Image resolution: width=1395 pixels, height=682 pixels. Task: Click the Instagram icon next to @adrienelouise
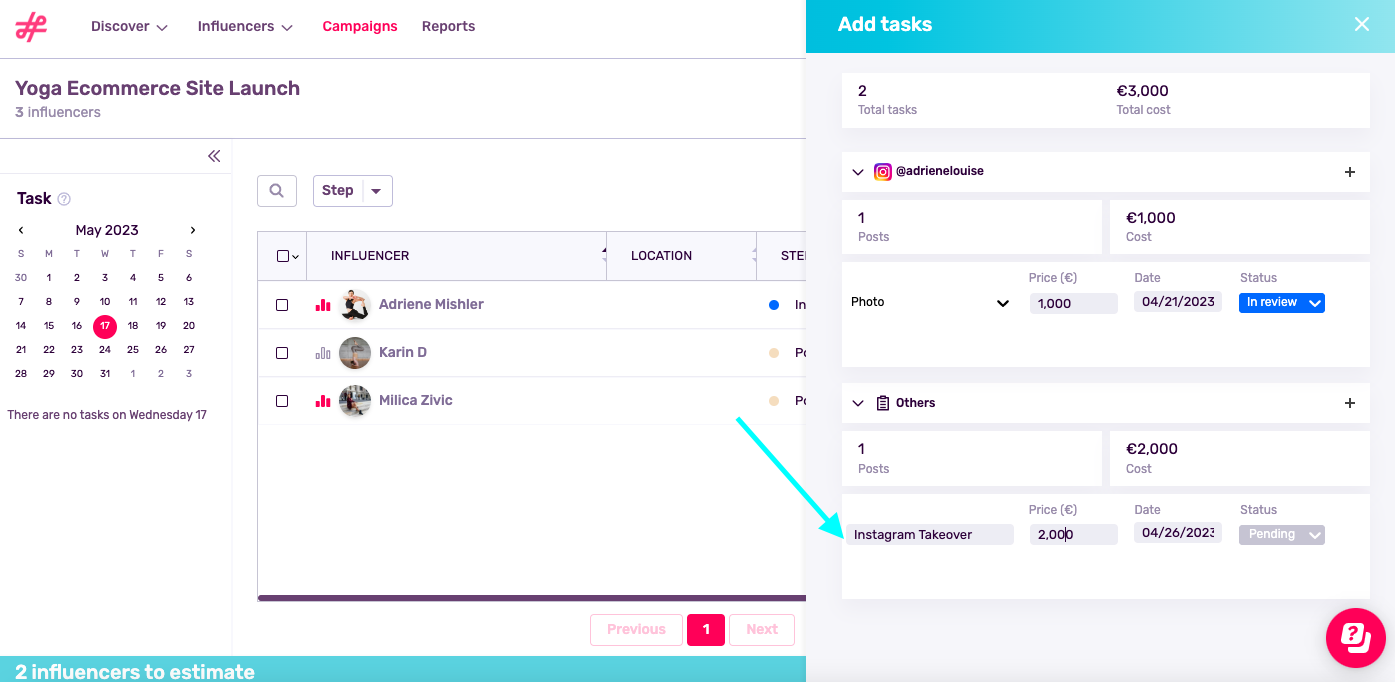tap(883, 171)
